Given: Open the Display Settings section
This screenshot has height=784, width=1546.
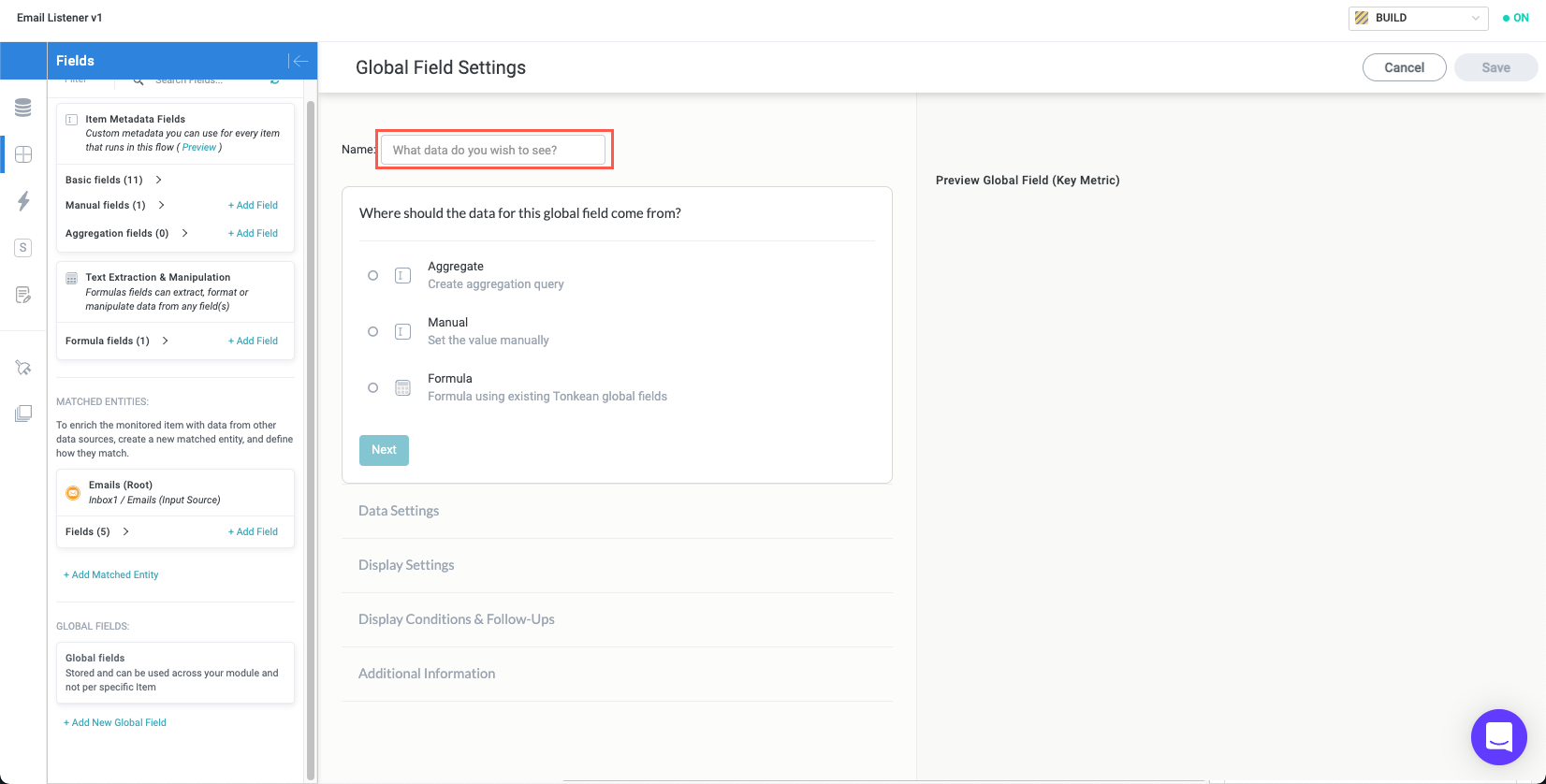Looking at the screenshot, I should 406,565.
